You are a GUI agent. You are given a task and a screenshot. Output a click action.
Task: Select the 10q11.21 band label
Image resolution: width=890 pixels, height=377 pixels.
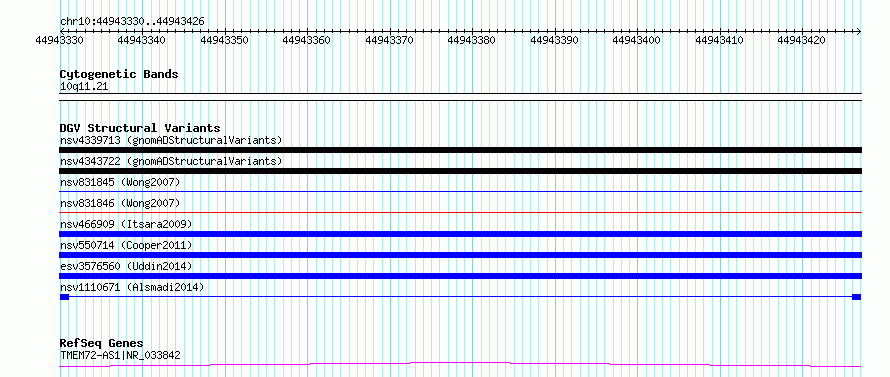click(84, 87)
